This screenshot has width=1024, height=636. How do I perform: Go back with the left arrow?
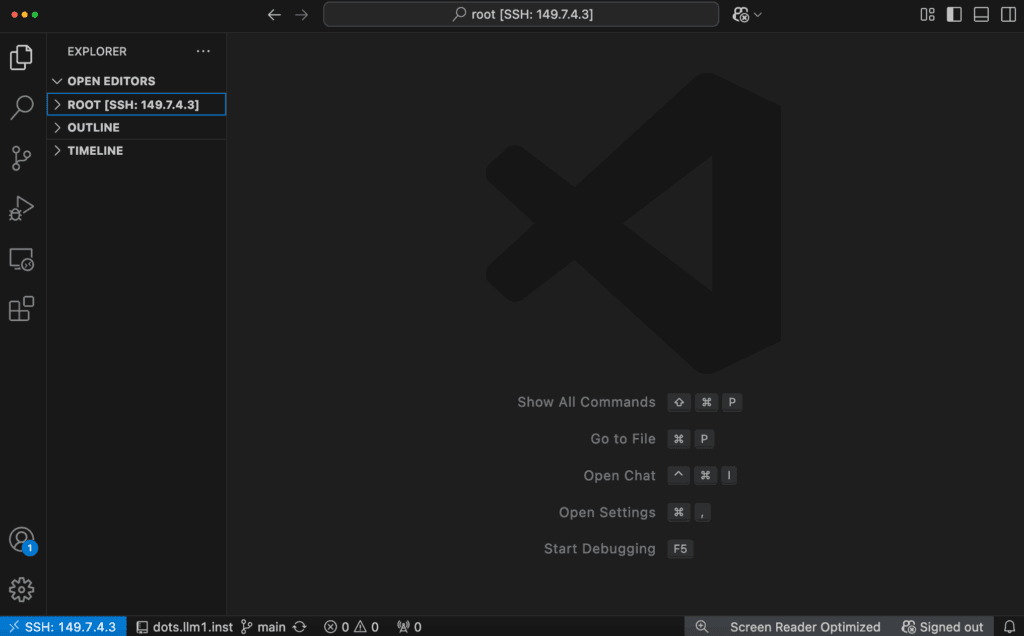pos(274,14)
